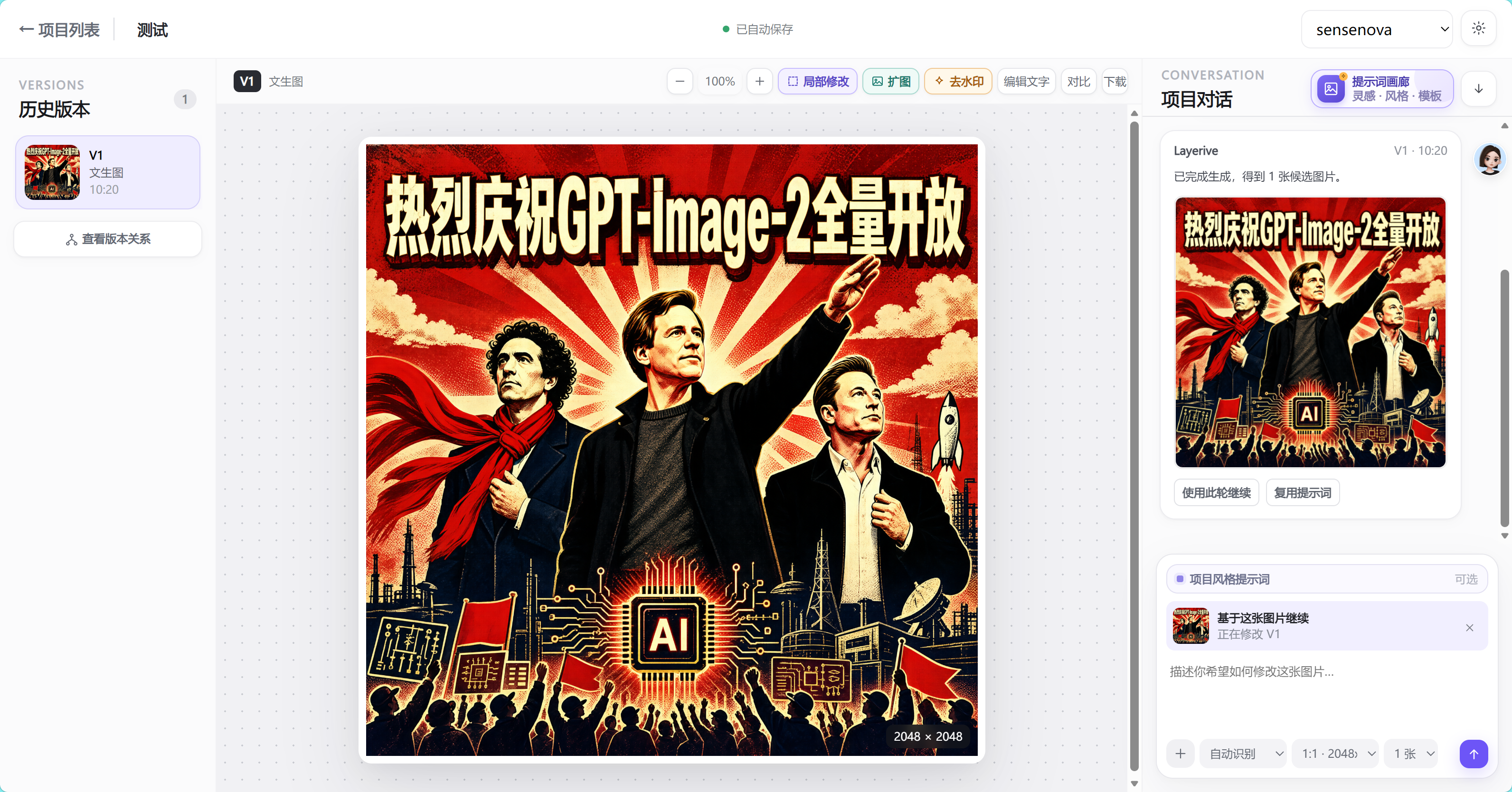Viewport: 1512px width, 792px height.
Task: Send the prompt with the purple arrow
Action: tap(1473, 754)
